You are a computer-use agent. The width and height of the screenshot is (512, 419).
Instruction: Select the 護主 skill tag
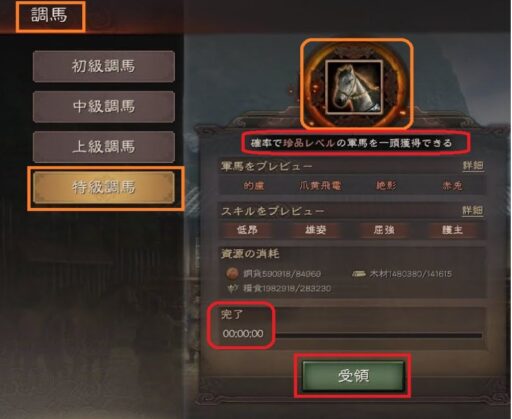point(452,230)
